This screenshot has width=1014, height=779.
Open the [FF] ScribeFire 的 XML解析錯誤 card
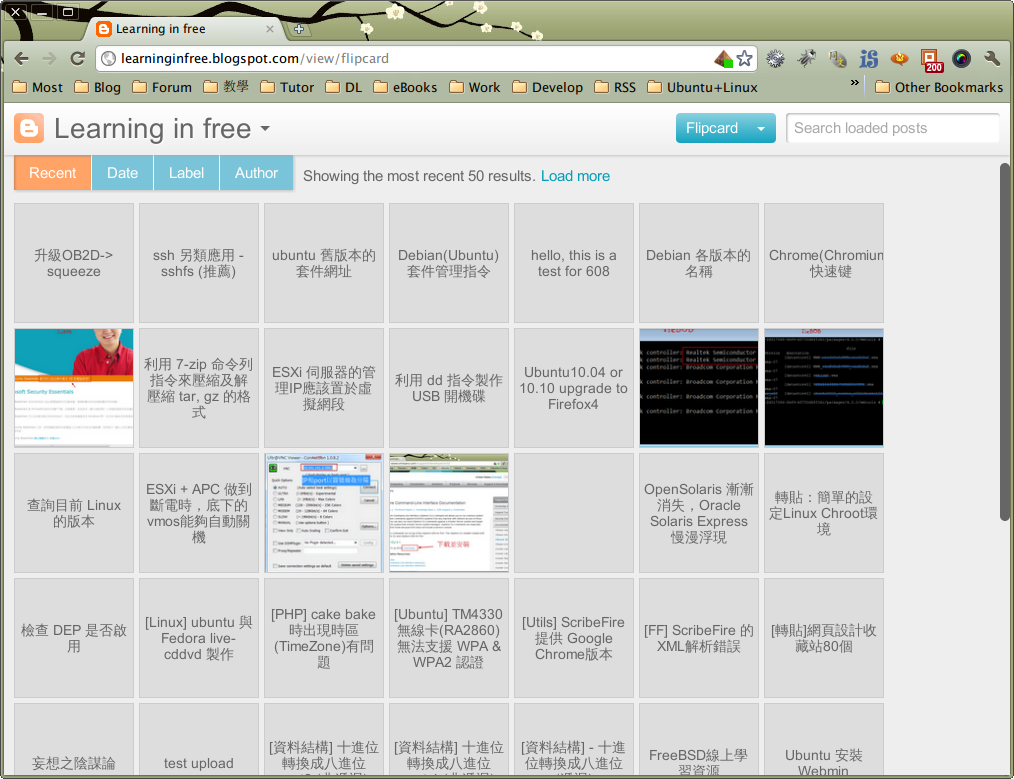pyautogui.click(x=698, y=637)
